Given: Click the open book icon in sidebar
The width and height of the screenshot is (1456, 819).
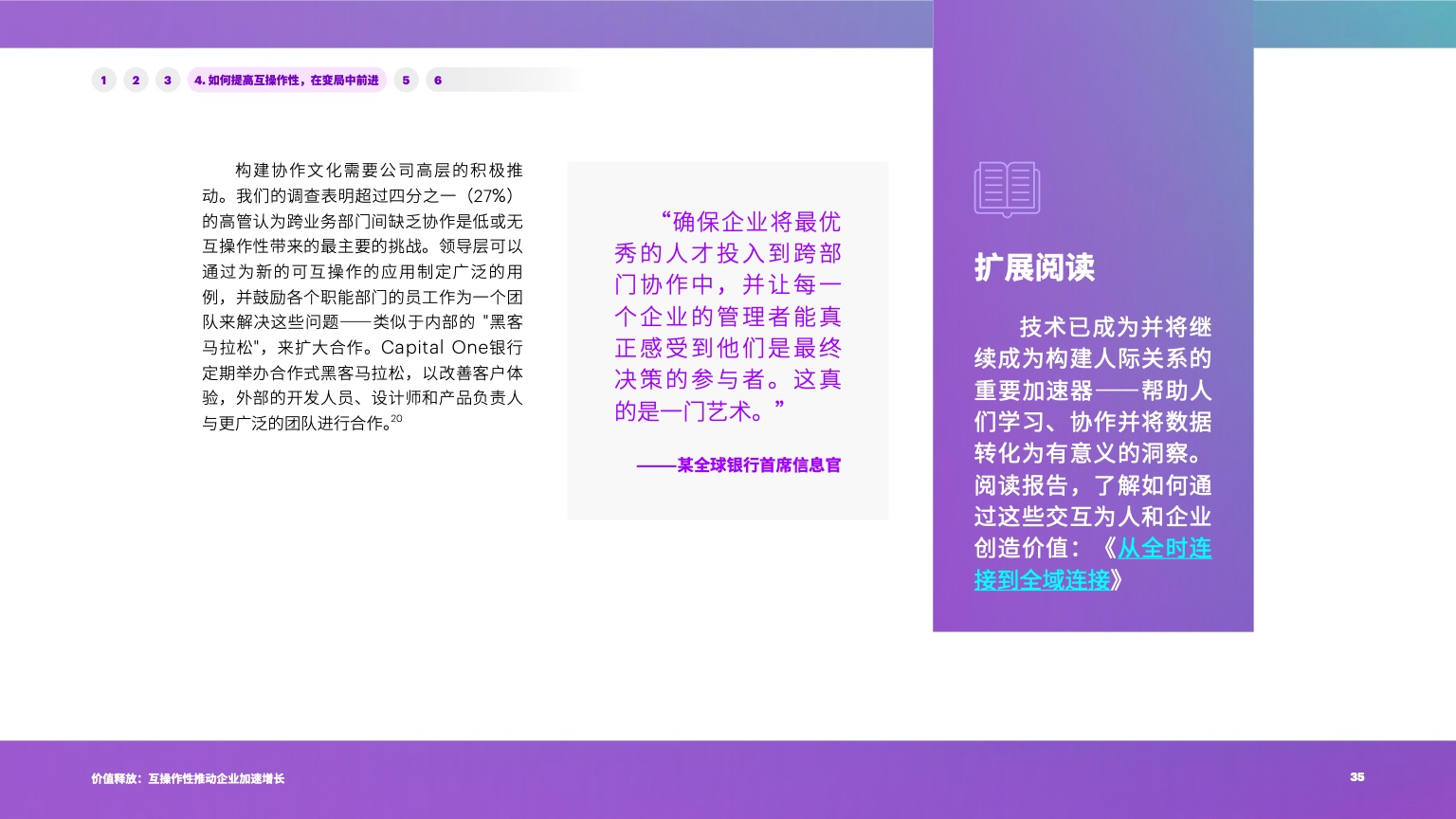Looking at the screenshot, I should (x=1007, y=189).
